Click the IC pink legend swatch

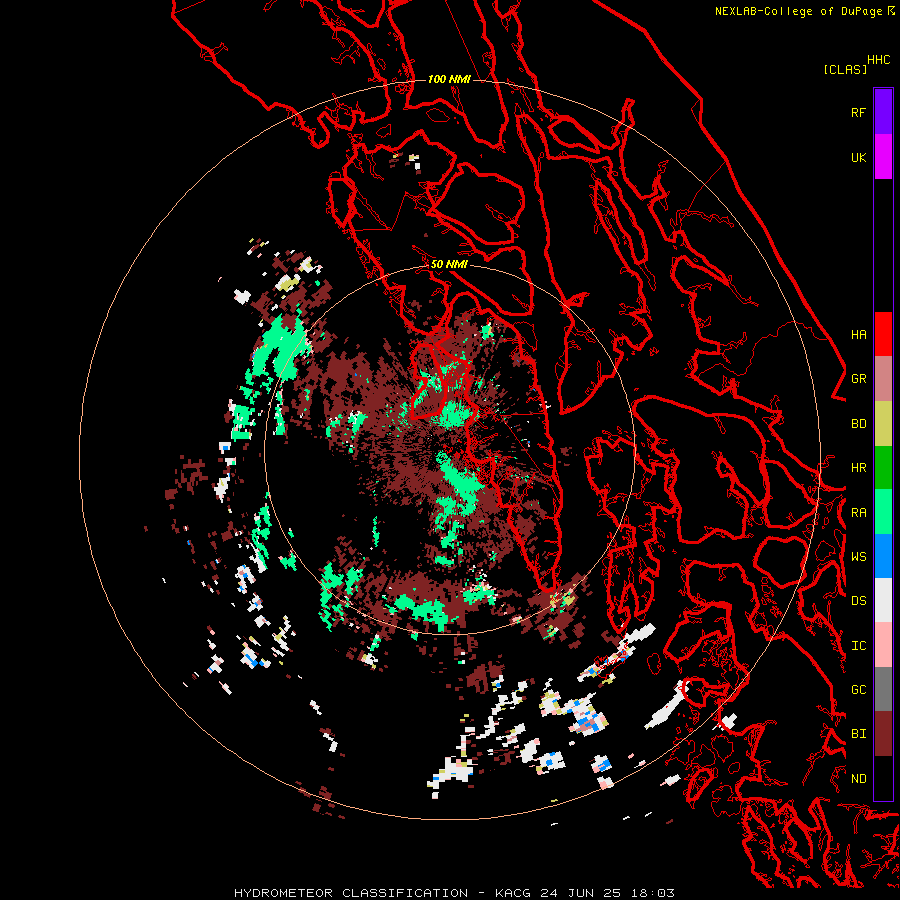(883, 645)
